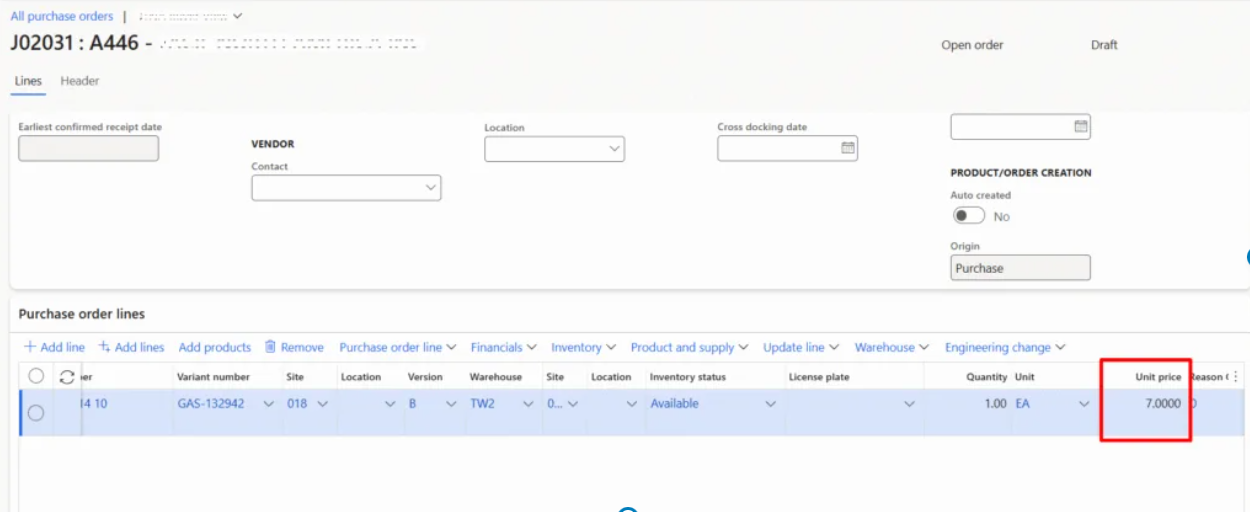Click the refresh icon in grid header
1250x512 pixels.
coord(67,376)
